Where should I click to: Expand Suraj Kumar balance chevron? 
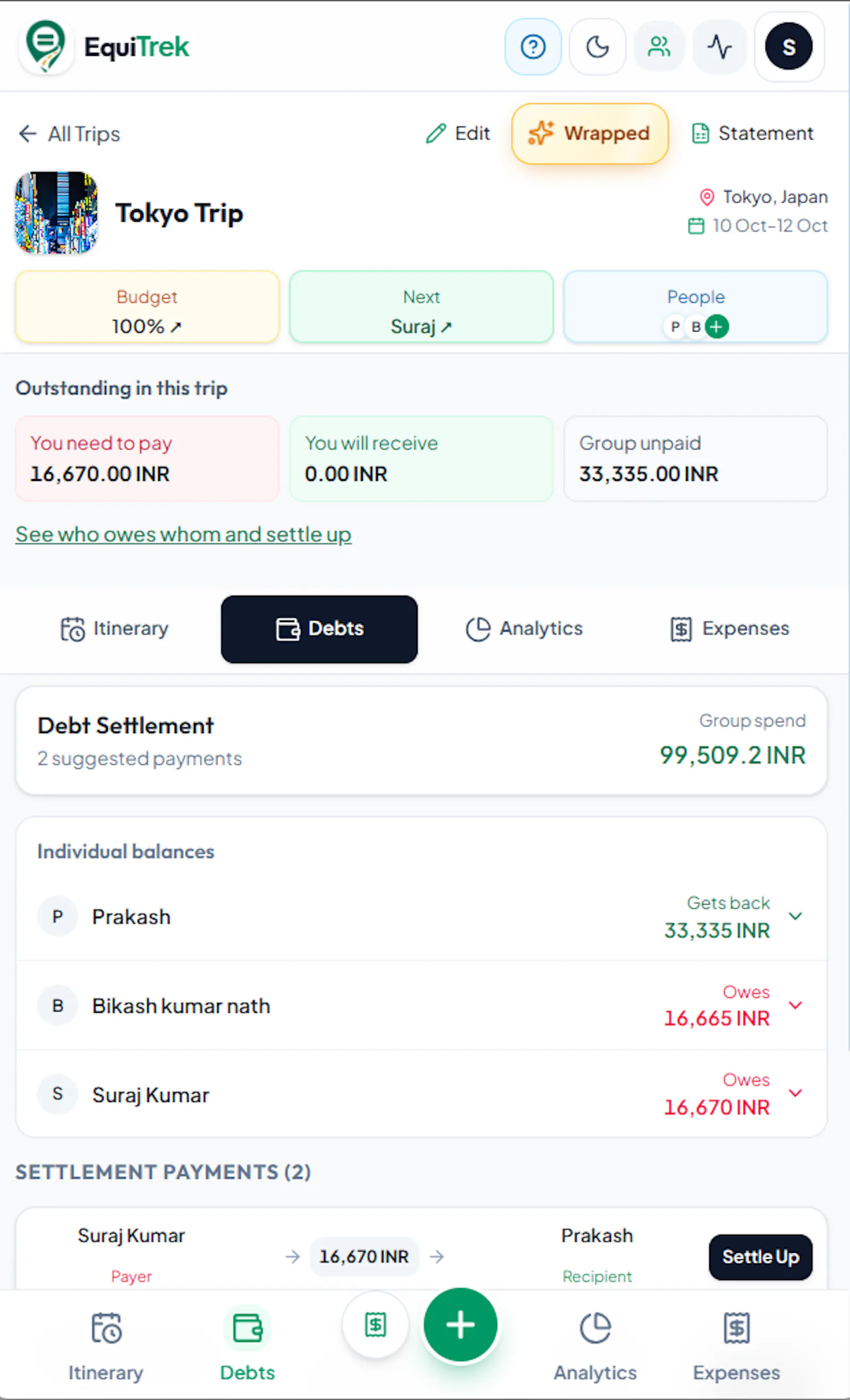click(x=795, y=1093)
